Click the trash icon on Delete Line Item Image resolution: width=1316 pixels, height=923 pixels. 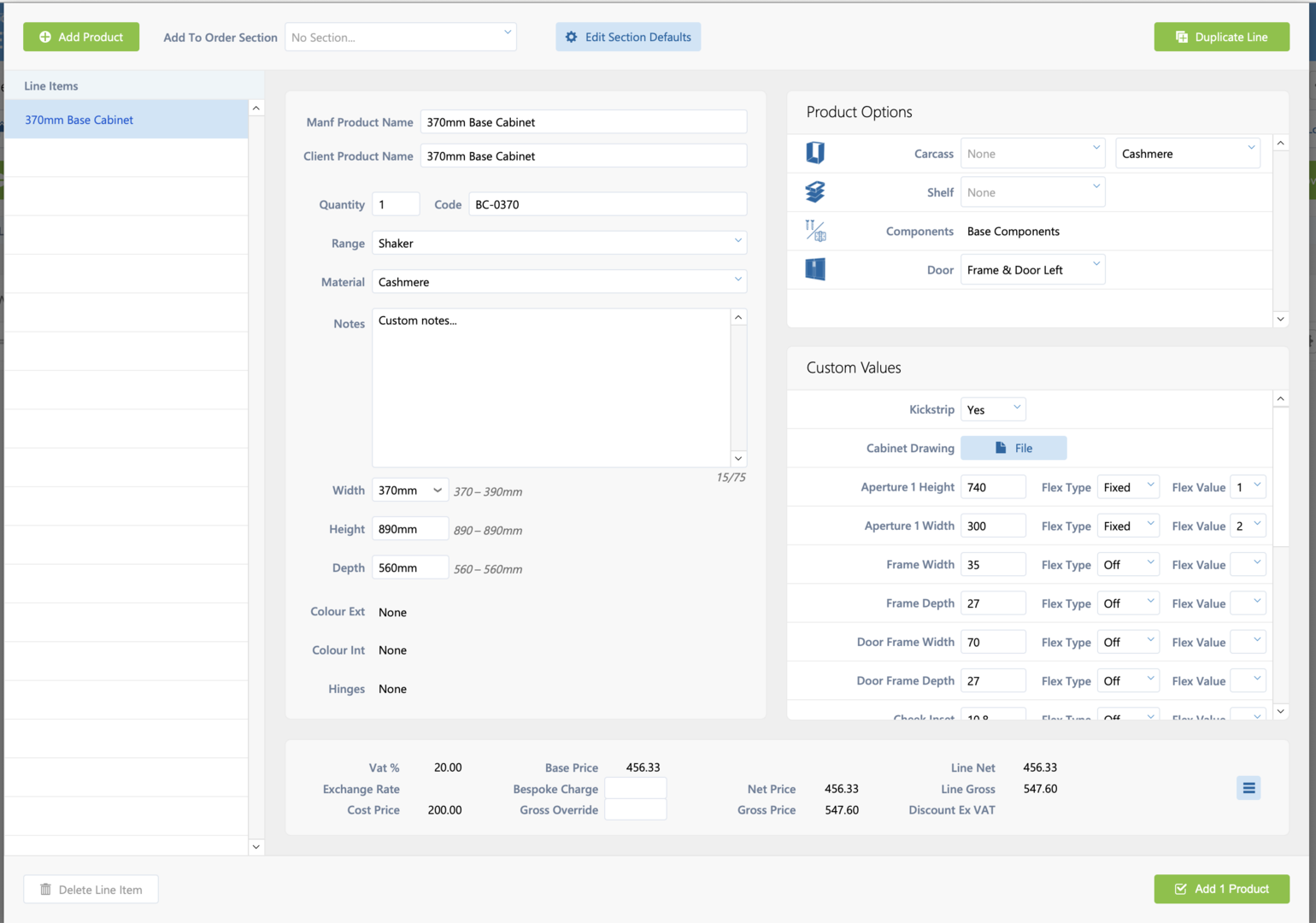tap(46, 889)
